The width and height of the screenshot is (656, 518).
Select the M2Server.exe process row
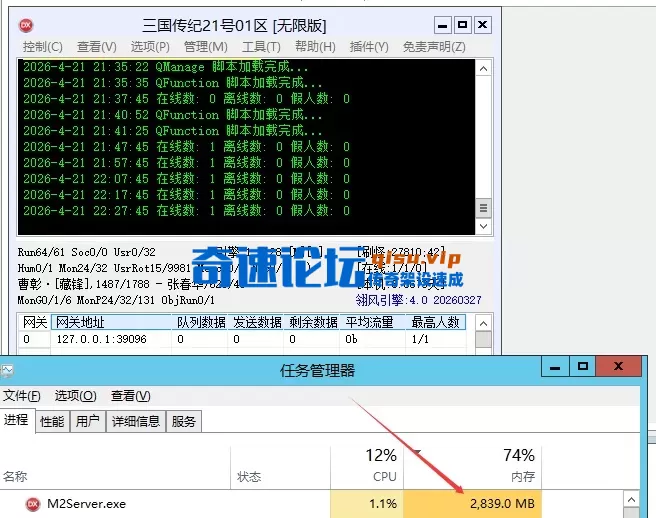(271, 504)
